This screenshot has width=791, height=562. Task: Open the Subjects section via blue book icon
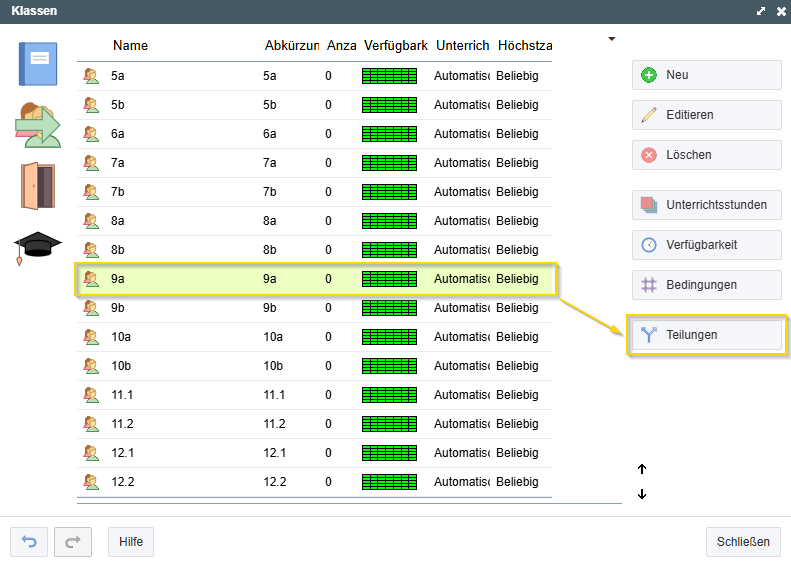tap(38, 64)
